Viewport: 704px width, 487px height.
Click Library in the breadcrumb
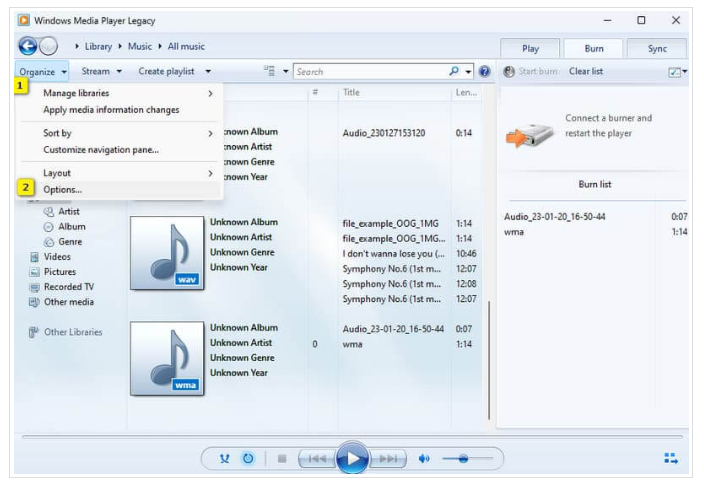pos(98,46)
